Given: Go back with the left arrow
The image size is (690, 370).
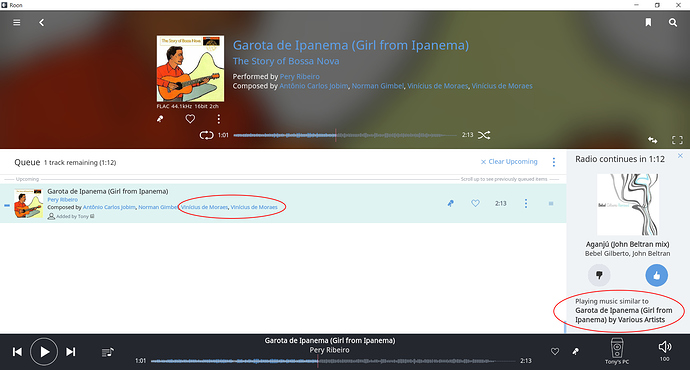Looking at the screenshot, I should click(x=41, y=22).
